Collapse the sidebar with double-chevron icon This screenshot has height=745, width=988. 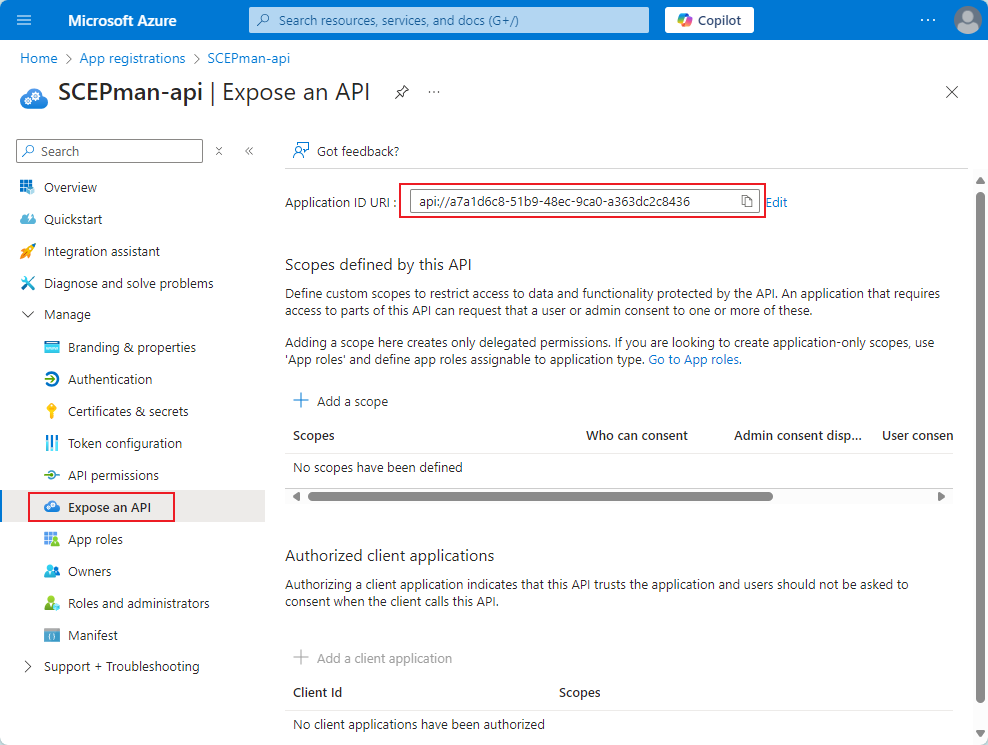[x=249, y=151]
